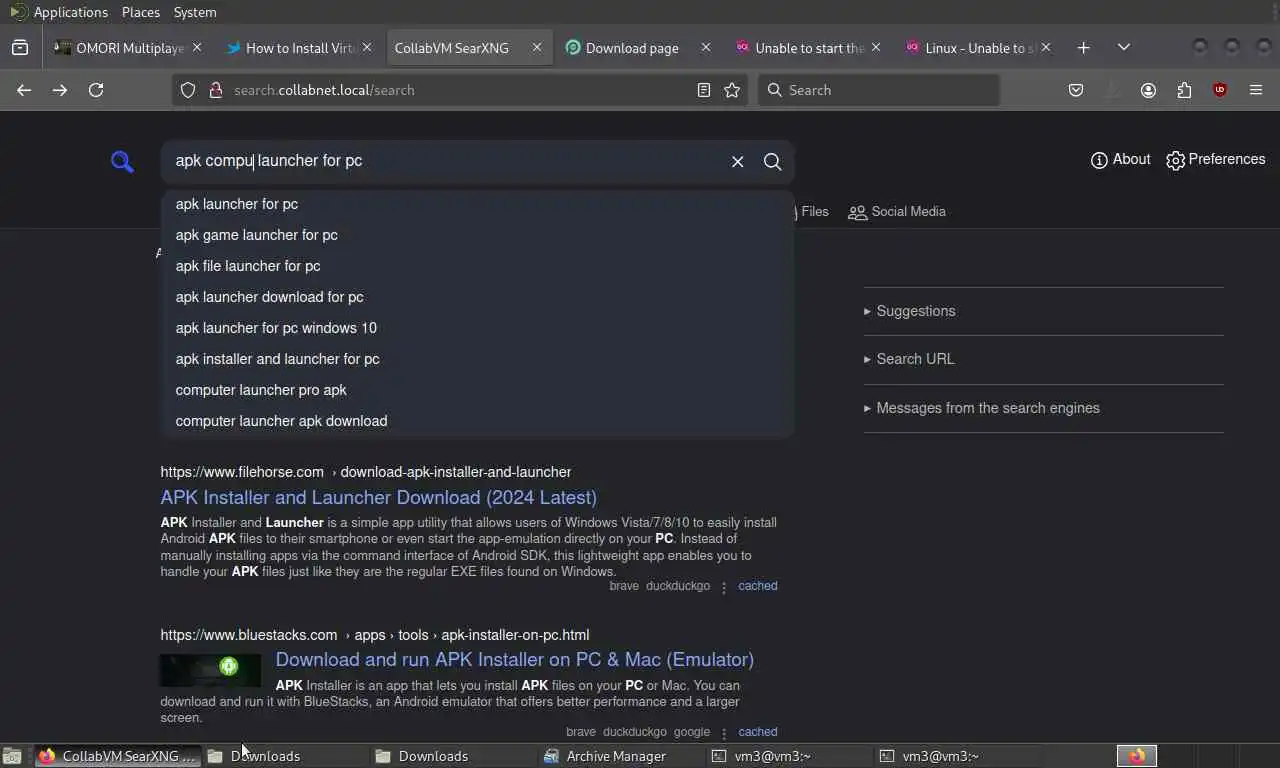Choose suggestion computer launcher pro apk
This screenshot has height=768, width=1280.
pos(477,390)
